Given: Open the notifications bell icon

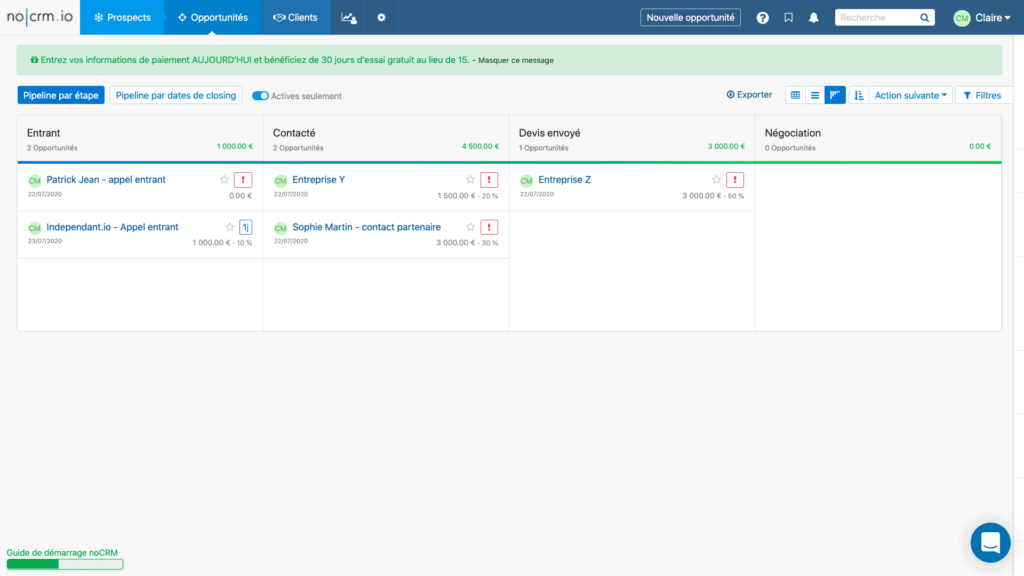Looking at the screenshot, I should (x=812, y=17).
